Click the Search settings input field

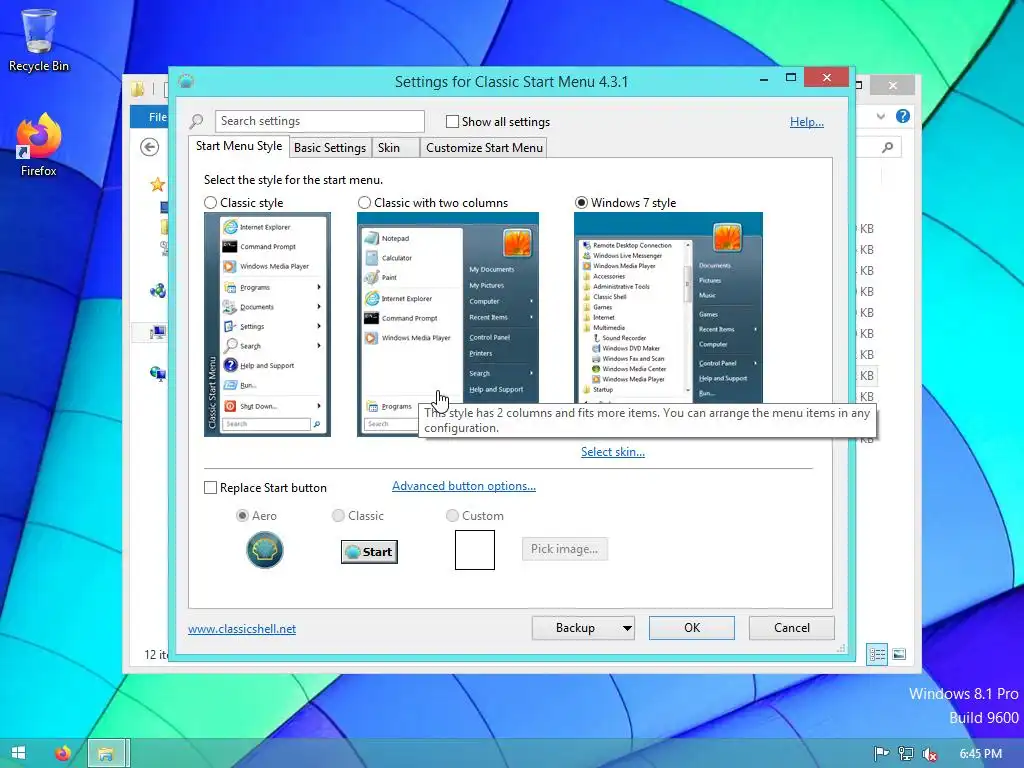tap(319, 121)
